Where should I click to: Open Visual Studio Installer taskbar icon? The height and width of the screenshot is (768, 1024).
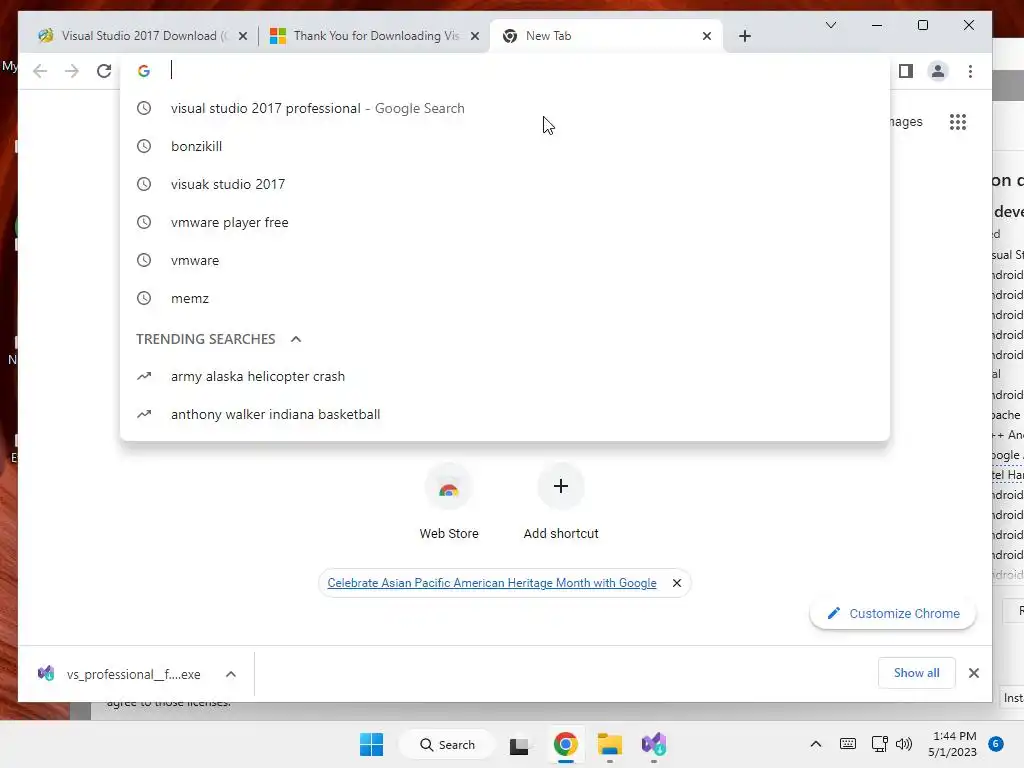[654, 744]
